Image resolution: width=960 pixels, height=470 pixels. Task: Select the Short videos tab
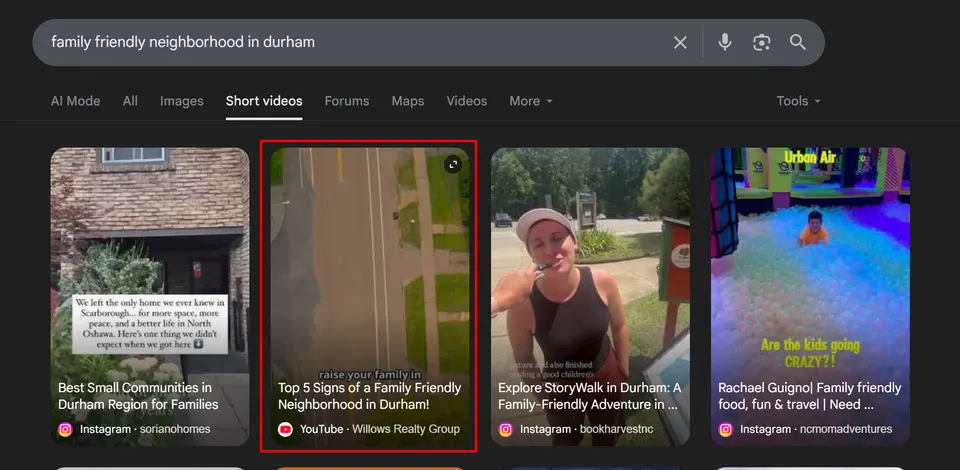(264, 101)
